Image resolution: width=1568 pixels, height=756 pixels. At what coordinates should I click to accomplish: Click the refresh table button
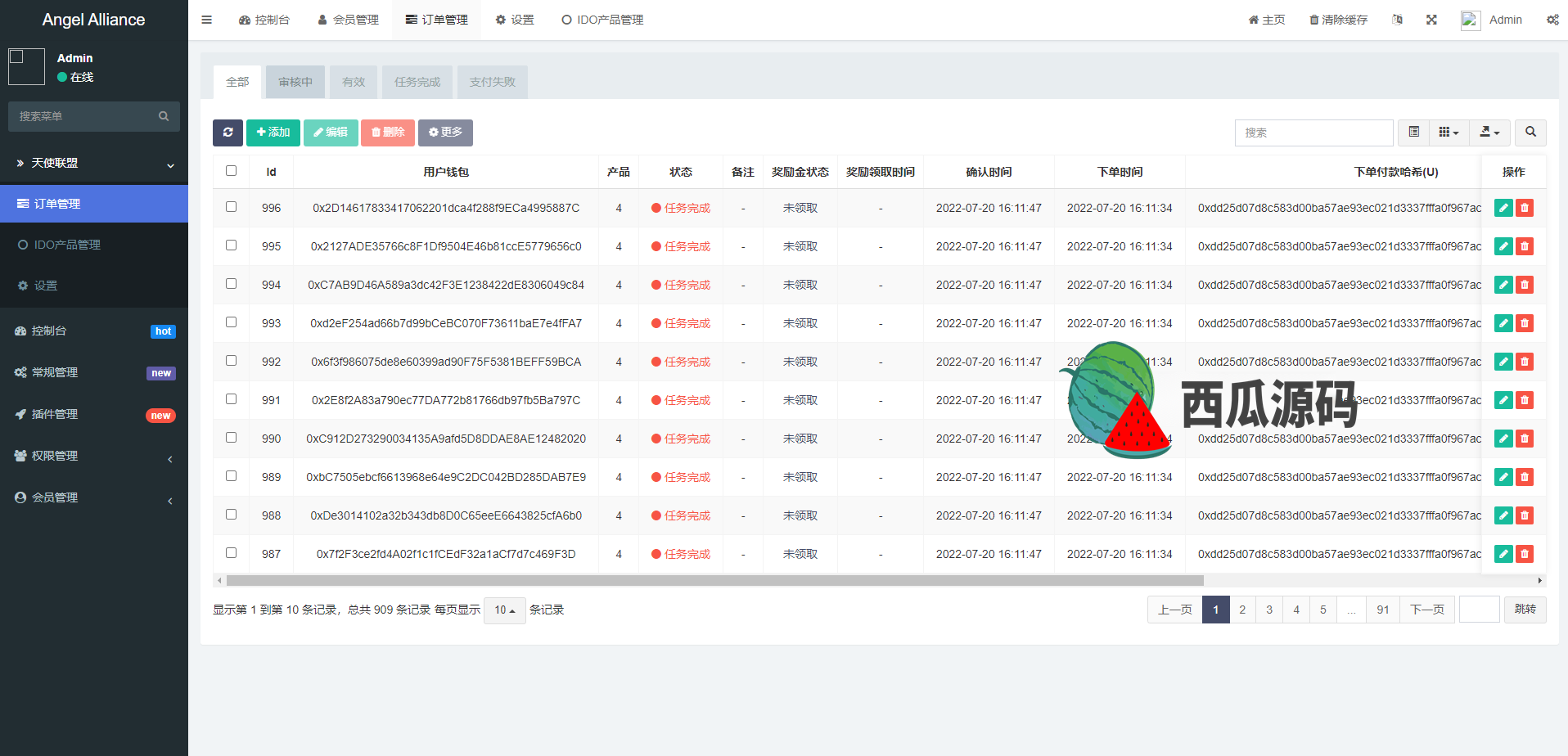point(228,133)
